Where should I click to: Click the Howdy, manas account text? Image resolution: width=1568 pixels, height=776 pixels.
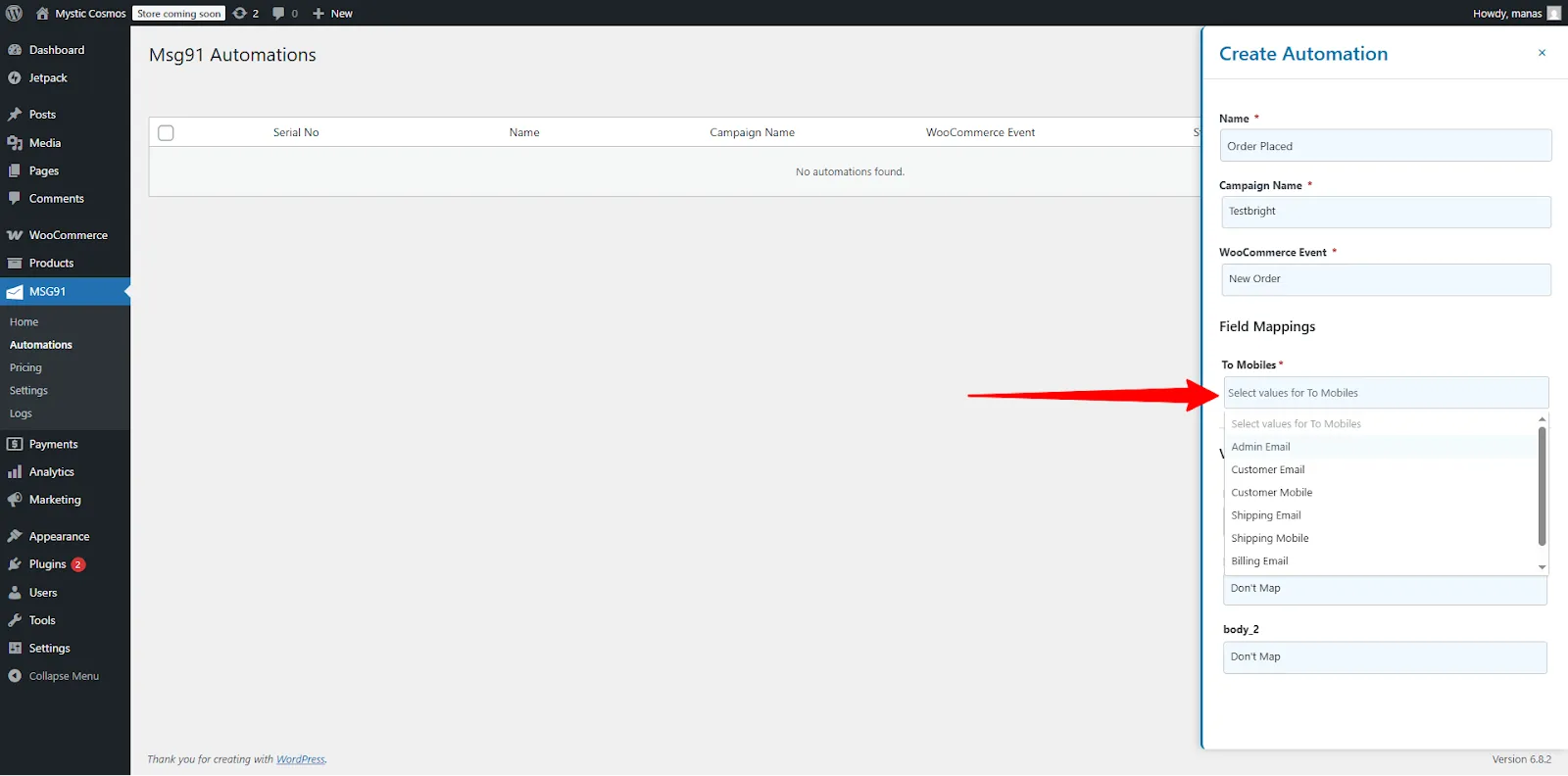[x=1507, y=14]
